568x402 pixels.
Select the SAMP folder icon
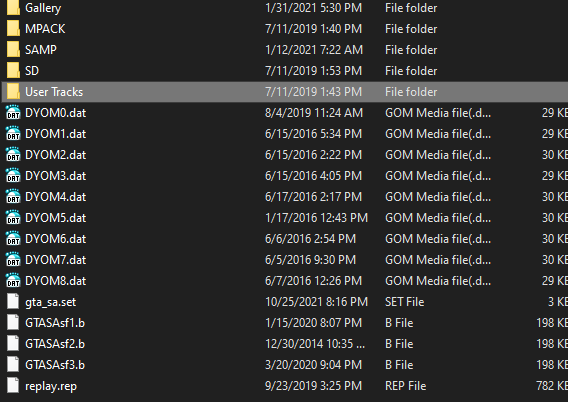point(13,50)
